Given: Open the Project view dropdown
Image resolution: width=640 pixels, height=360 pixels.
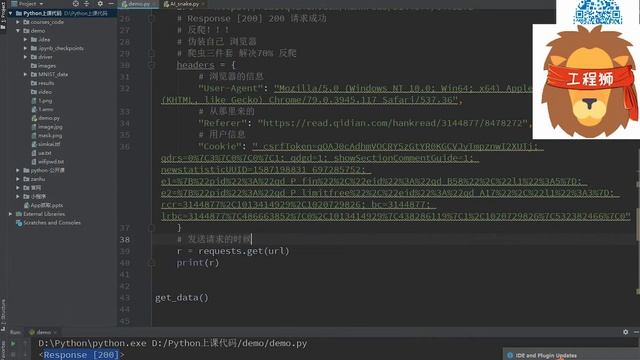Looking at the screenshot, I should [x=28, y=4].
